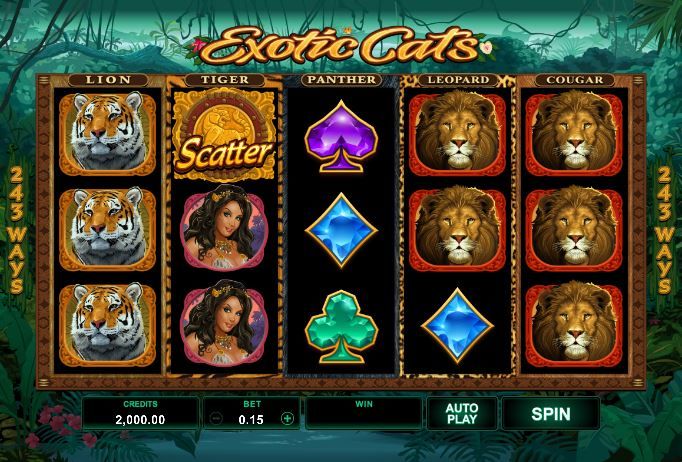Click the top lion symbol on Cougar reel
The width and height of the screenshot is (682, 462).
(574, 134)
